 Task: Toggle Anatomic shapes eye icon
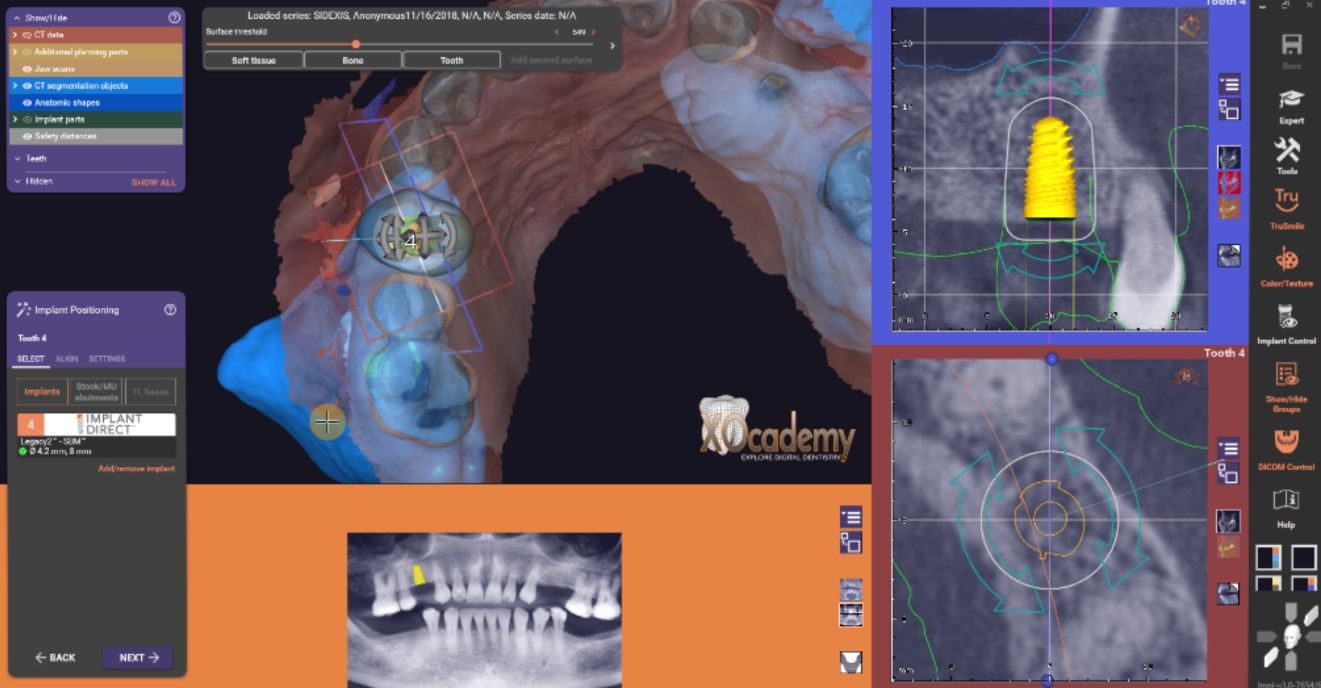tap(27, 103)
